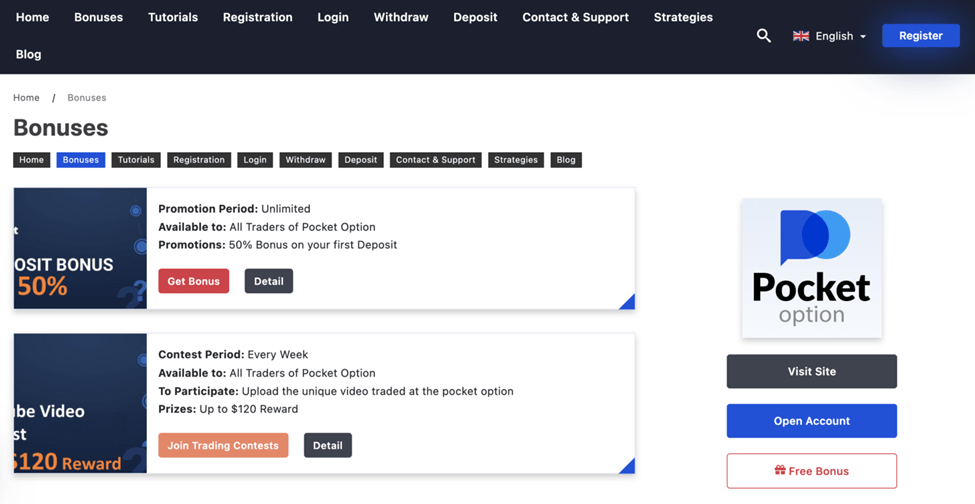Open Contact & Support in top navigation
The image size is (975, 504).
575,17
